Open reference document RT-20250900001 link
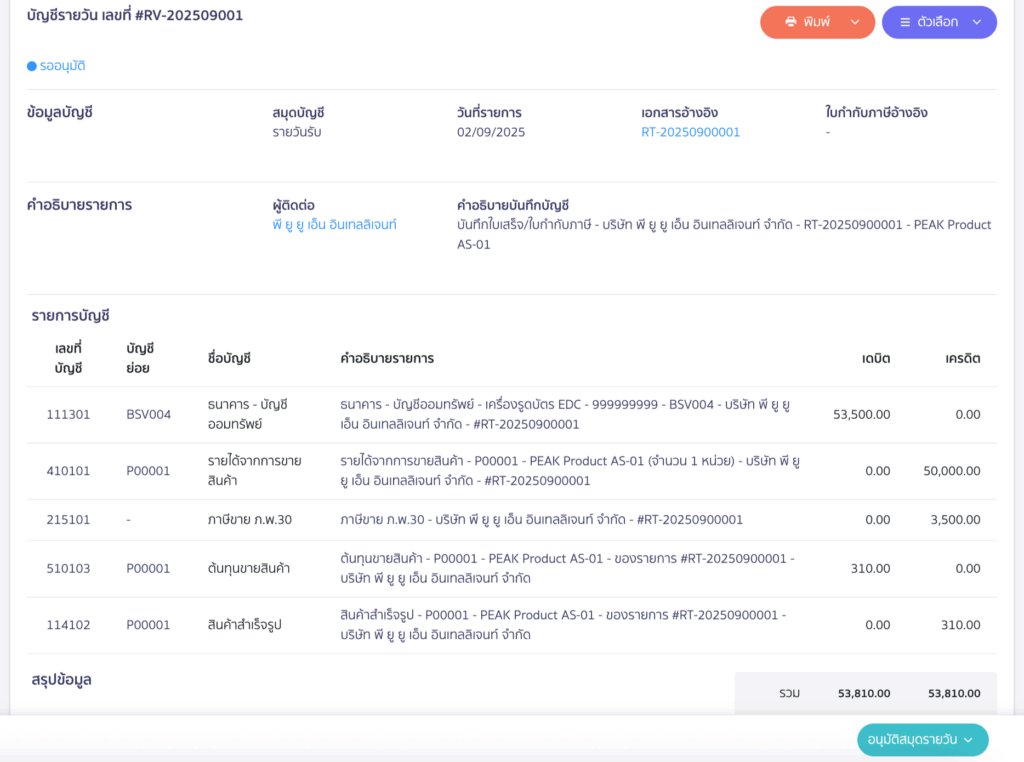Screen dimensions: 1024x762 (x=690, y=132)
